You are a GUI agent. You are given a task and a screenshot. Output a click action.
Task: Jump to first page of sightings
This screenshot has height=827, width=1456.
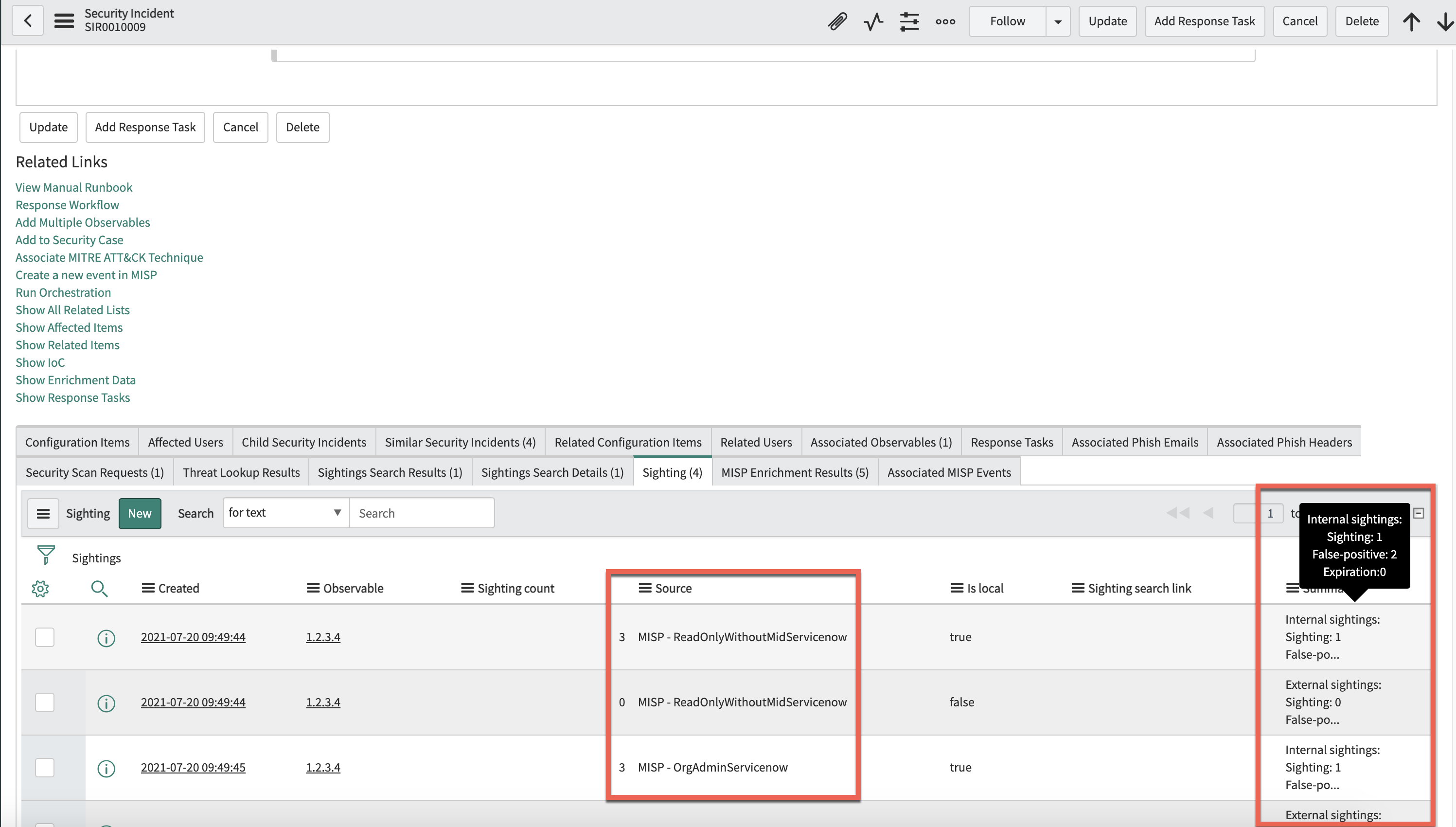[1178, 513]
